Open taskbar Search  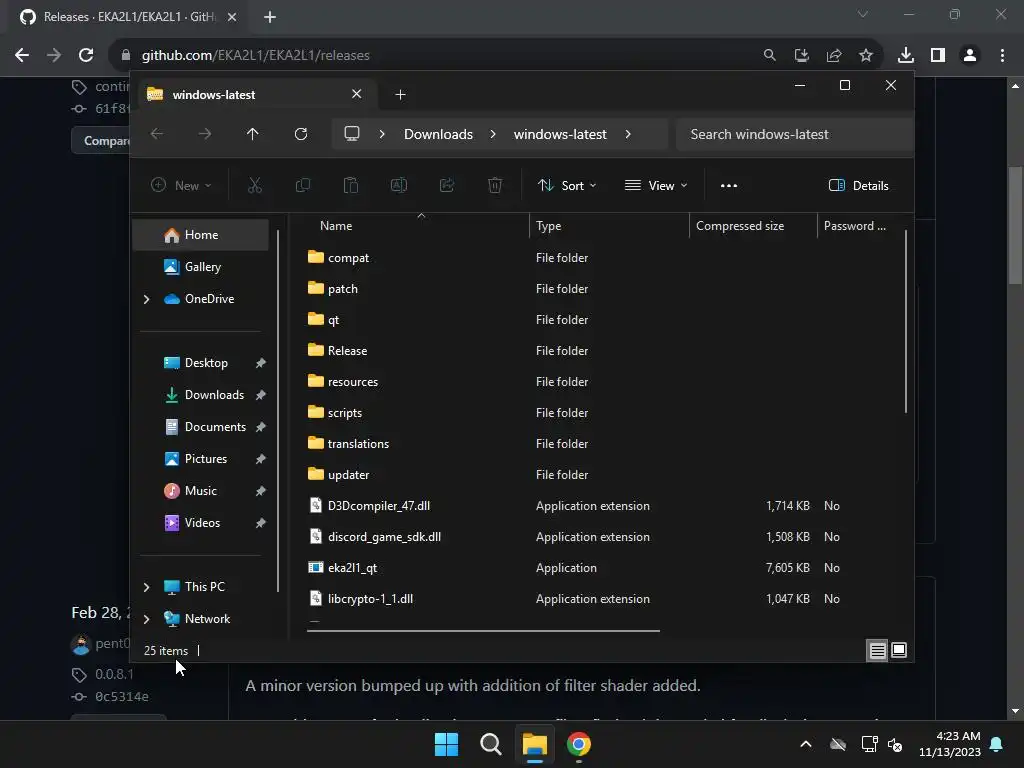490,744
